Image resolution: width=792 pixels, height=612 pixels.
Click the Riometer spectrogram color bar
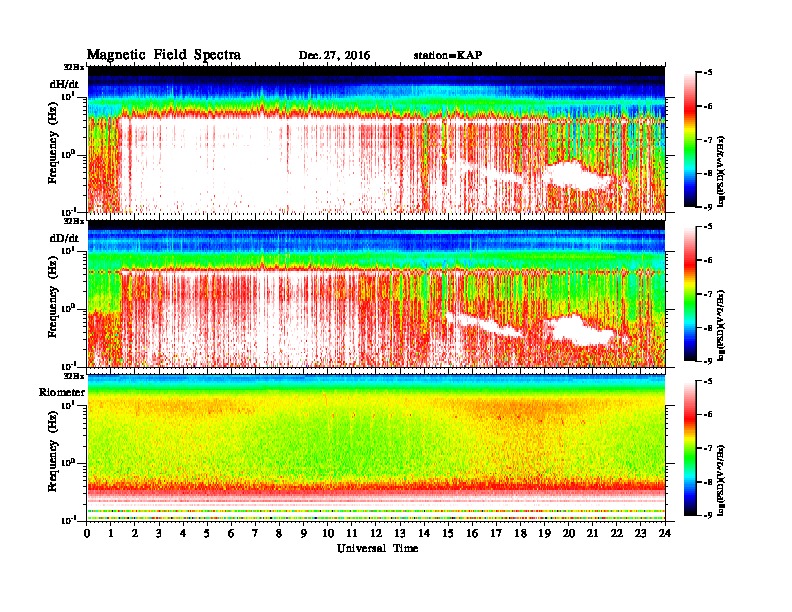click(x=690, y=448)
